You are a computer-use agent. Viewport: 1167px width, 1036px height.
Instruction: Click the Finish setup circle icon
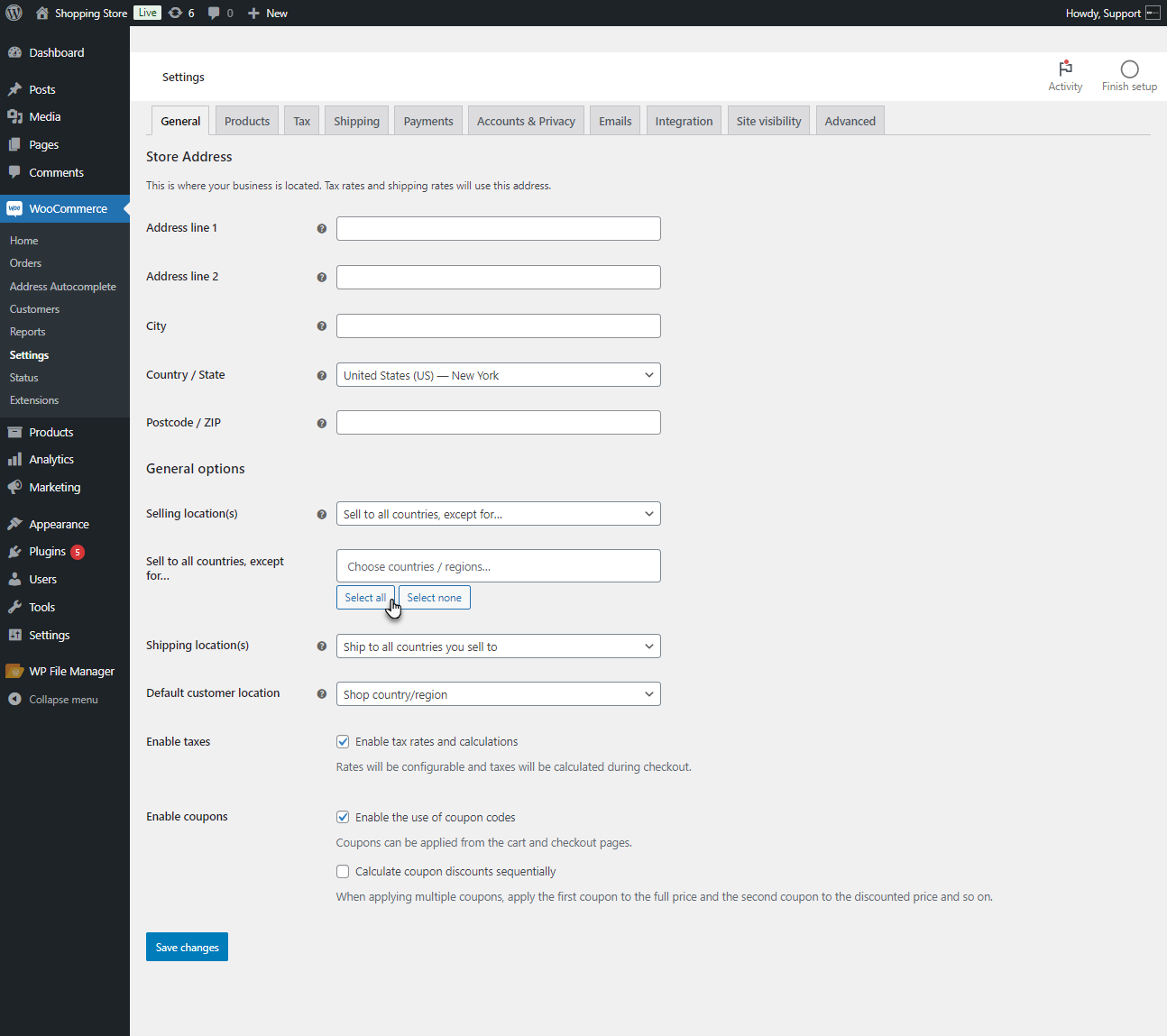(x=1129, y=69)
